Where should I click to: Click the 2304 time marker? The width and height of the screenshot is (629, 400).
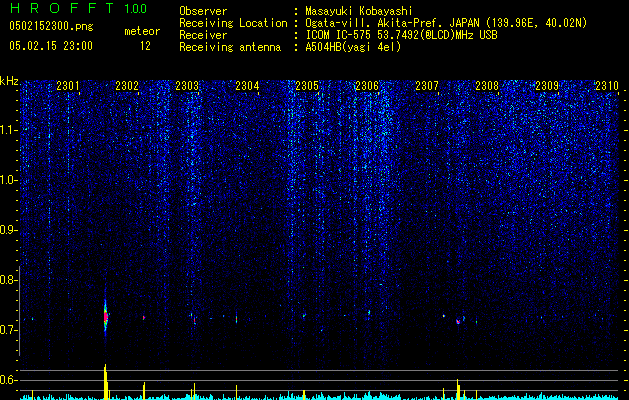point(247,85)
